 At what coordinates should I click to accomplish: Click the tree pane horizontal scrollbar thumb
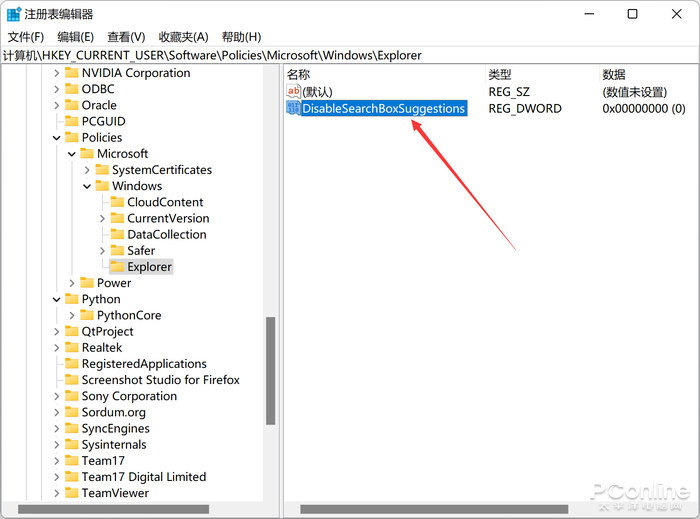point(113,509)
